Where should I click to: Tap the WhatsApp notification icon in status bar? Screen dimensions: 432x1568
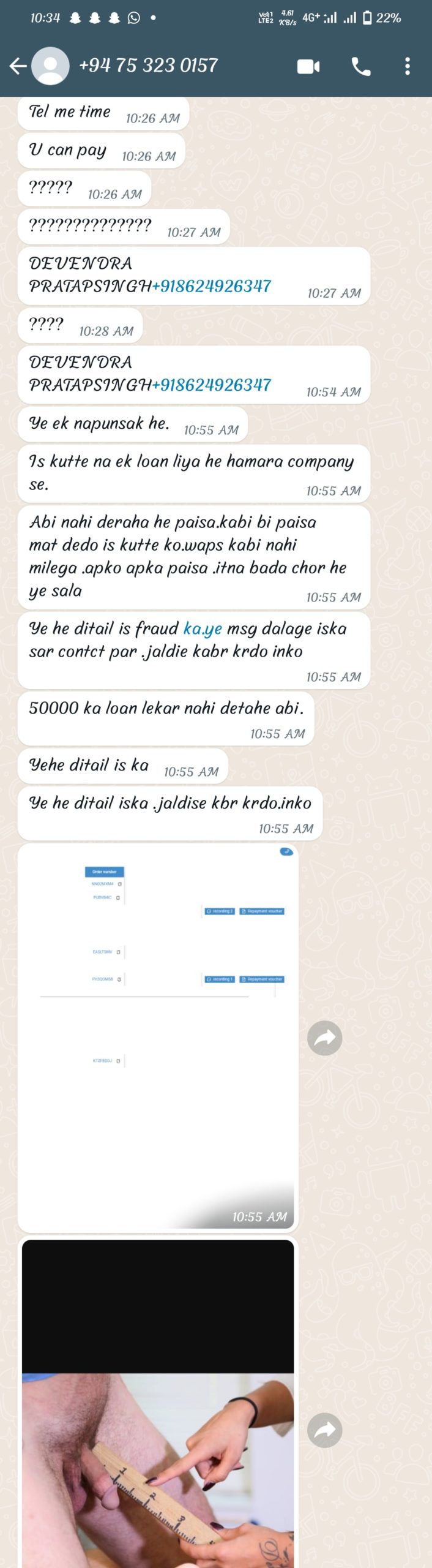coord(133,18)
